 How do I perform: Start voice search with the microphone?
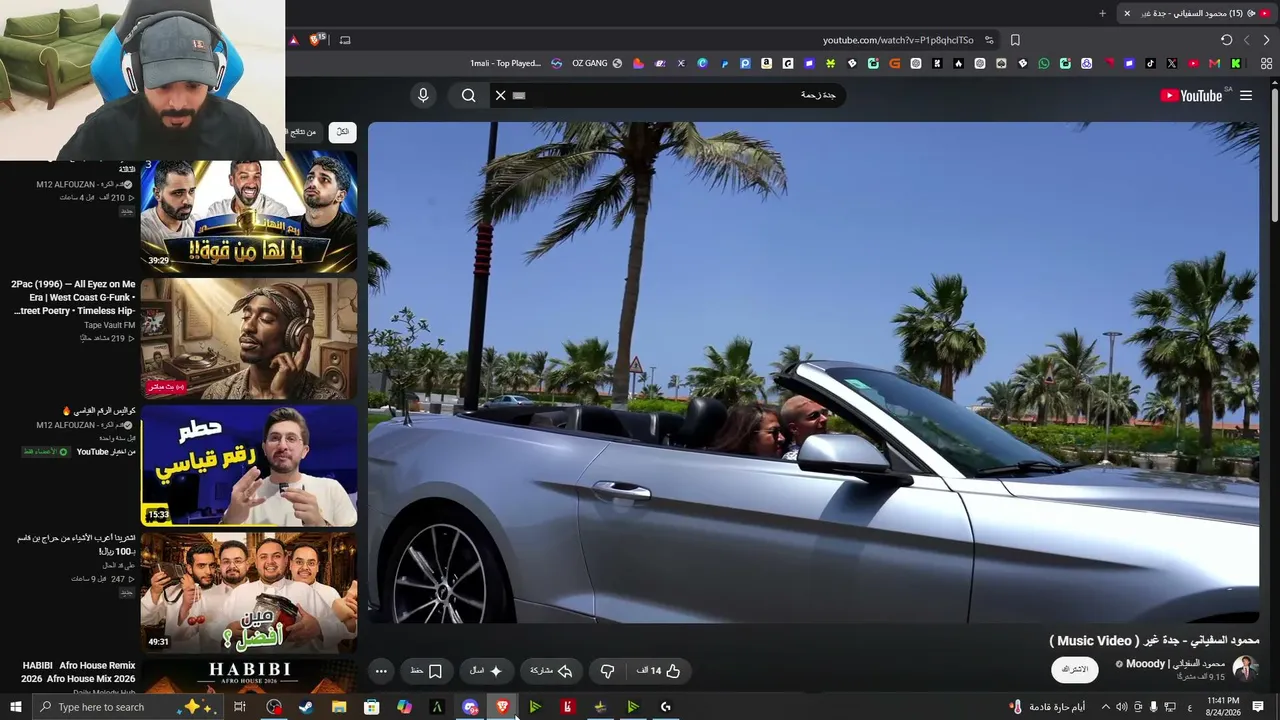coord(423,95)
